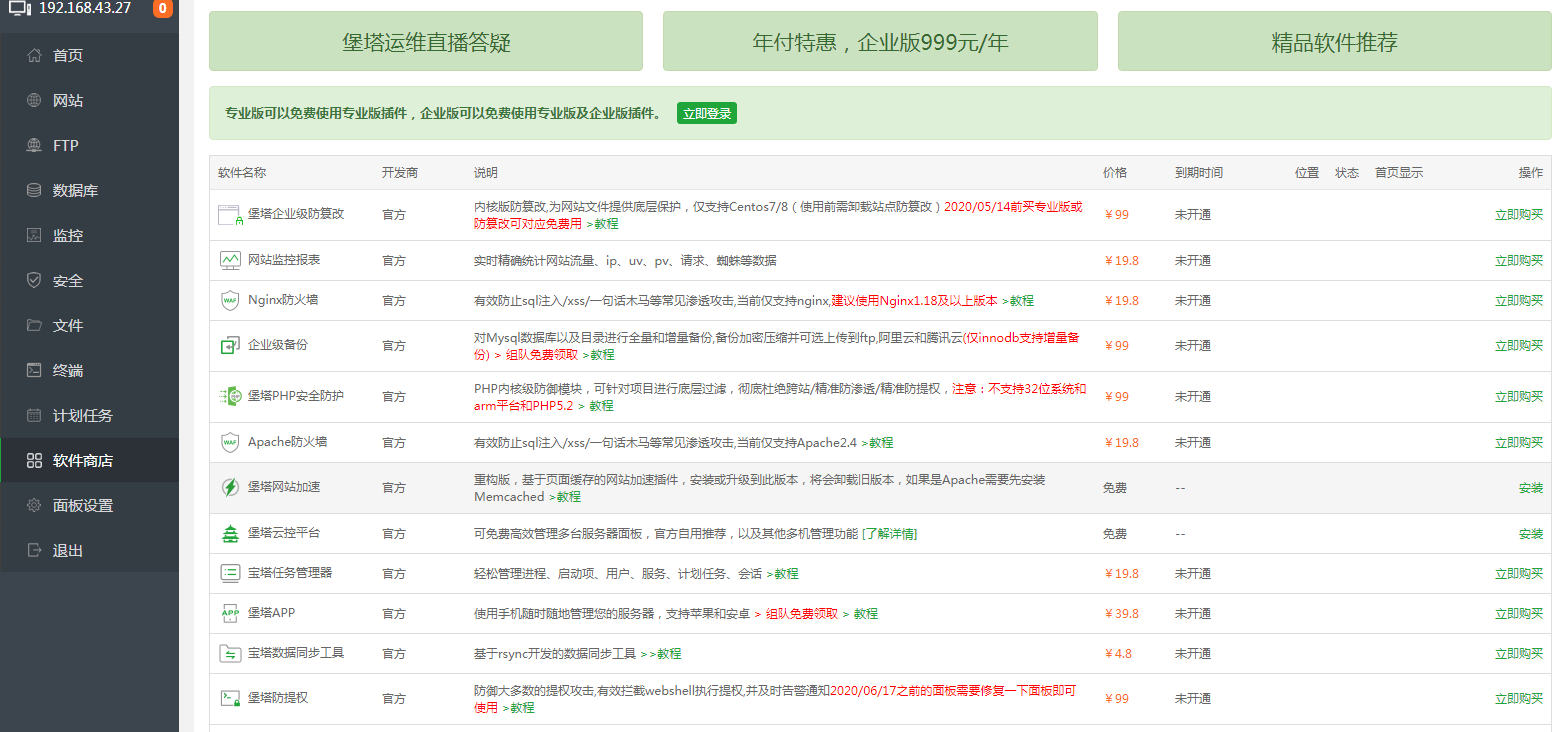Click 立即购买 for Nginx防火墙
The image size is (1566, 732).
[x=1519, y=300]
